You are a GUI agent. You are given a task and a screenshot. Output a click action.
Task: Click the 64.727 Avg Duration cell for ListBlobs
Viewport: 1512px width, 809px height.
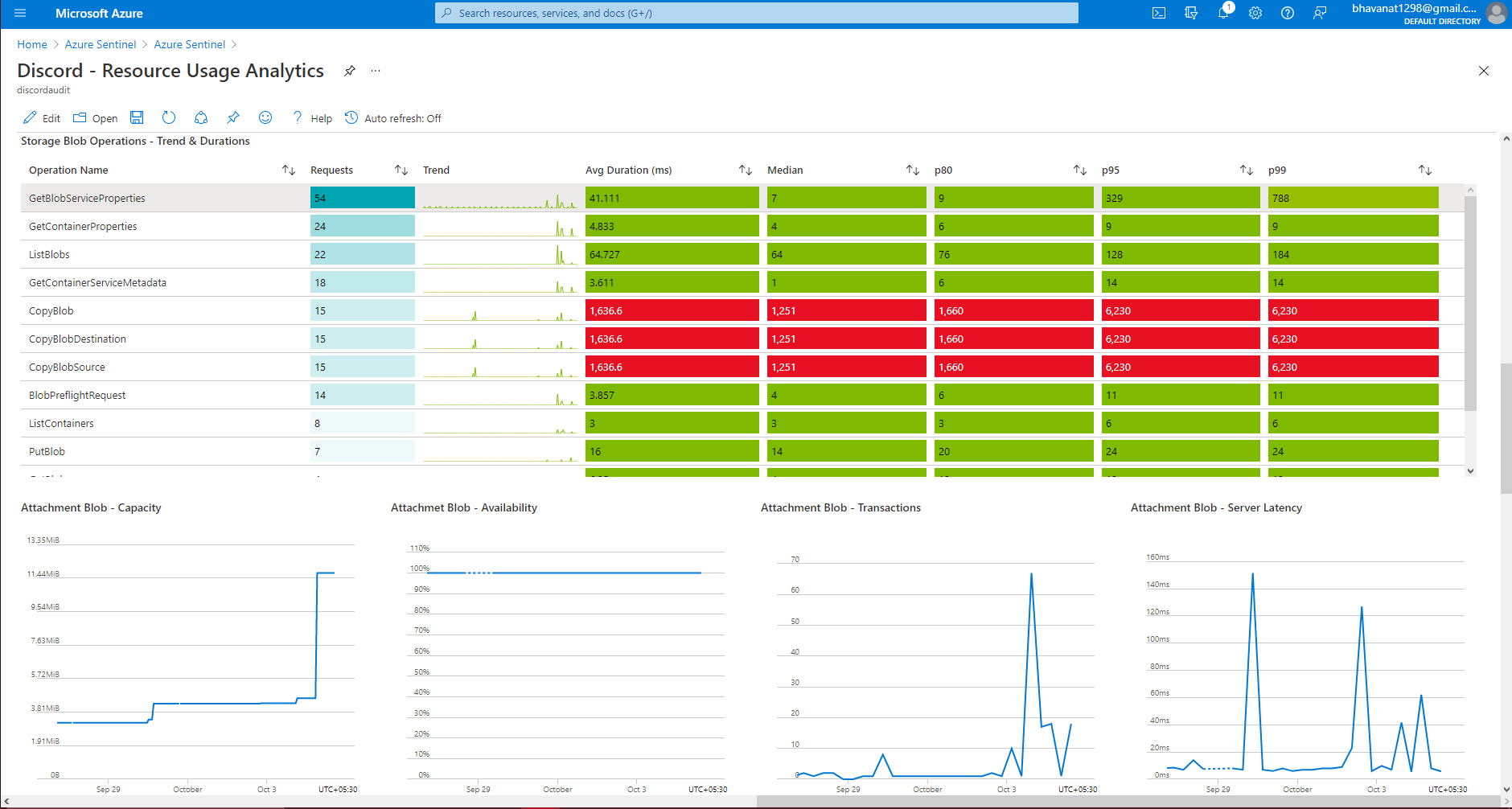(x=672, y=254)
